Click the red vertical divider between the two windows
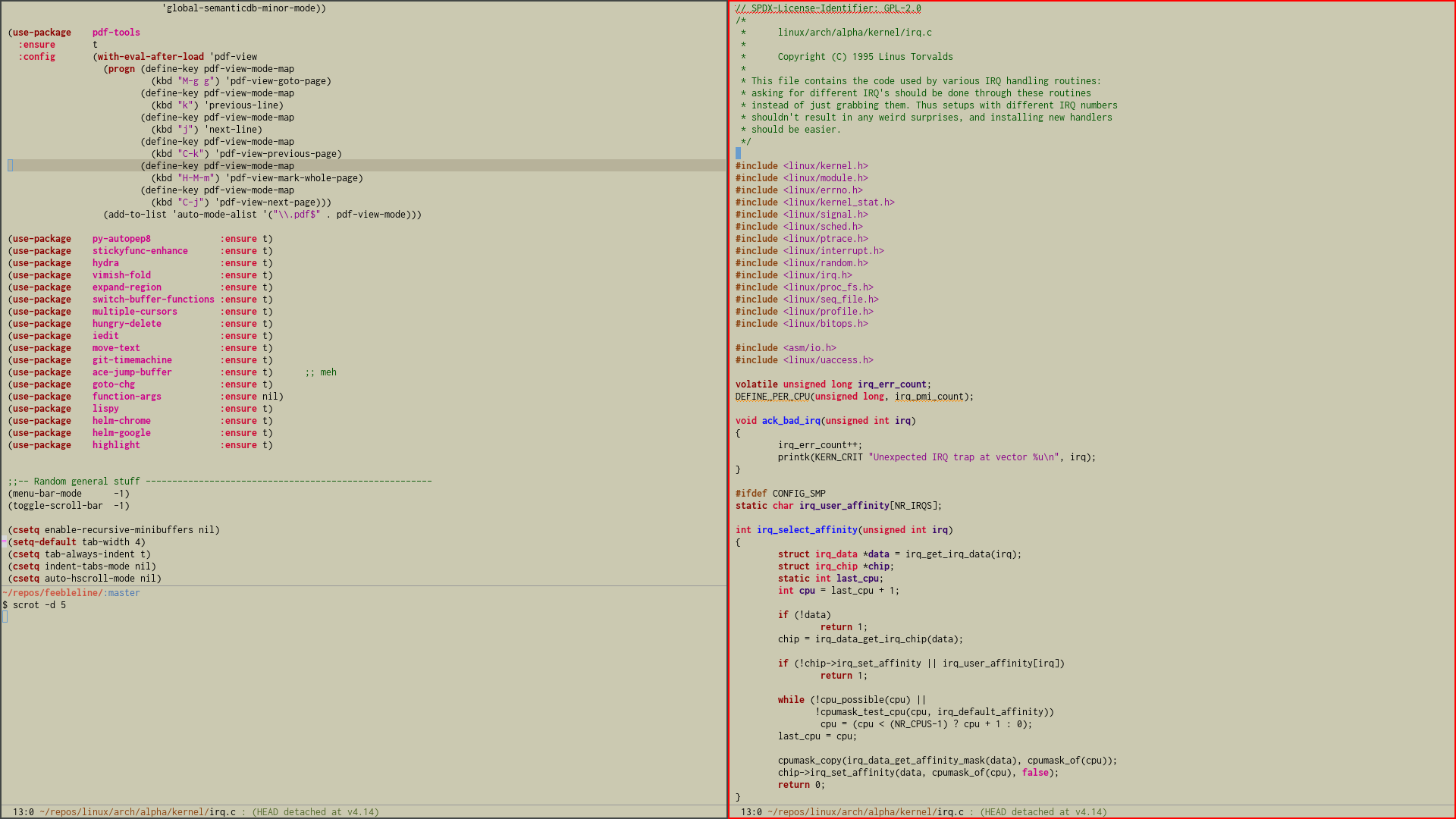Viewport: 1456px width, 819px height. (729, 409)
